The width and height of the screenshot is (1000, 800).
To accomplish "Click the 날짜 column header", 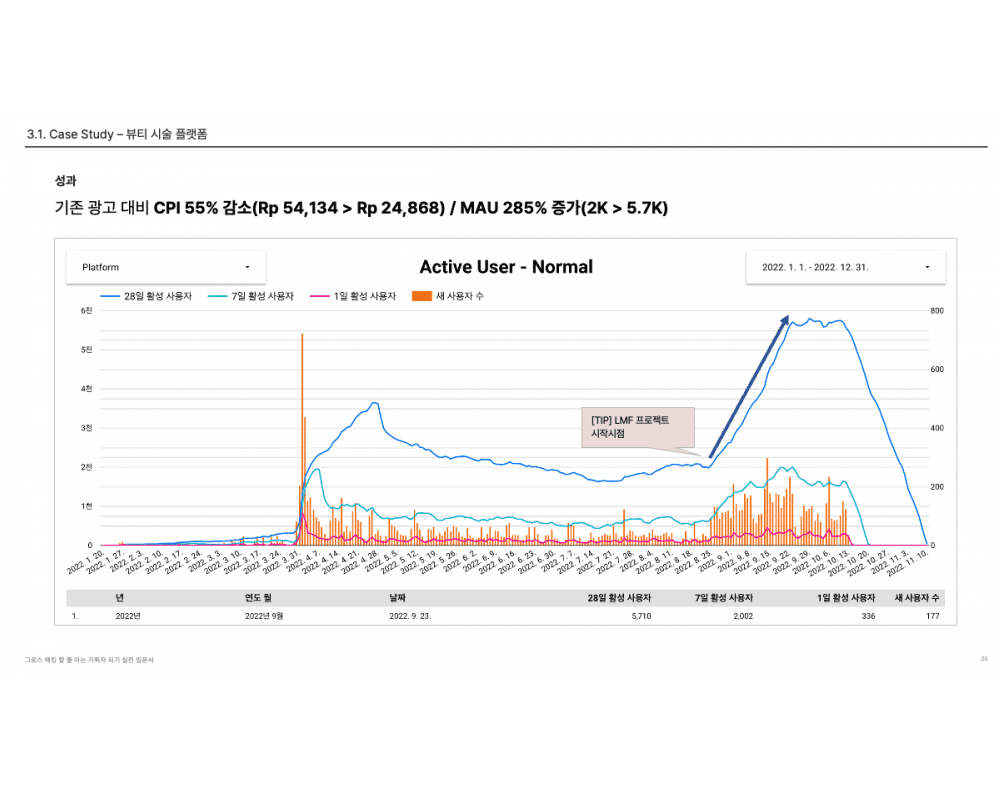I will (398, 598).
